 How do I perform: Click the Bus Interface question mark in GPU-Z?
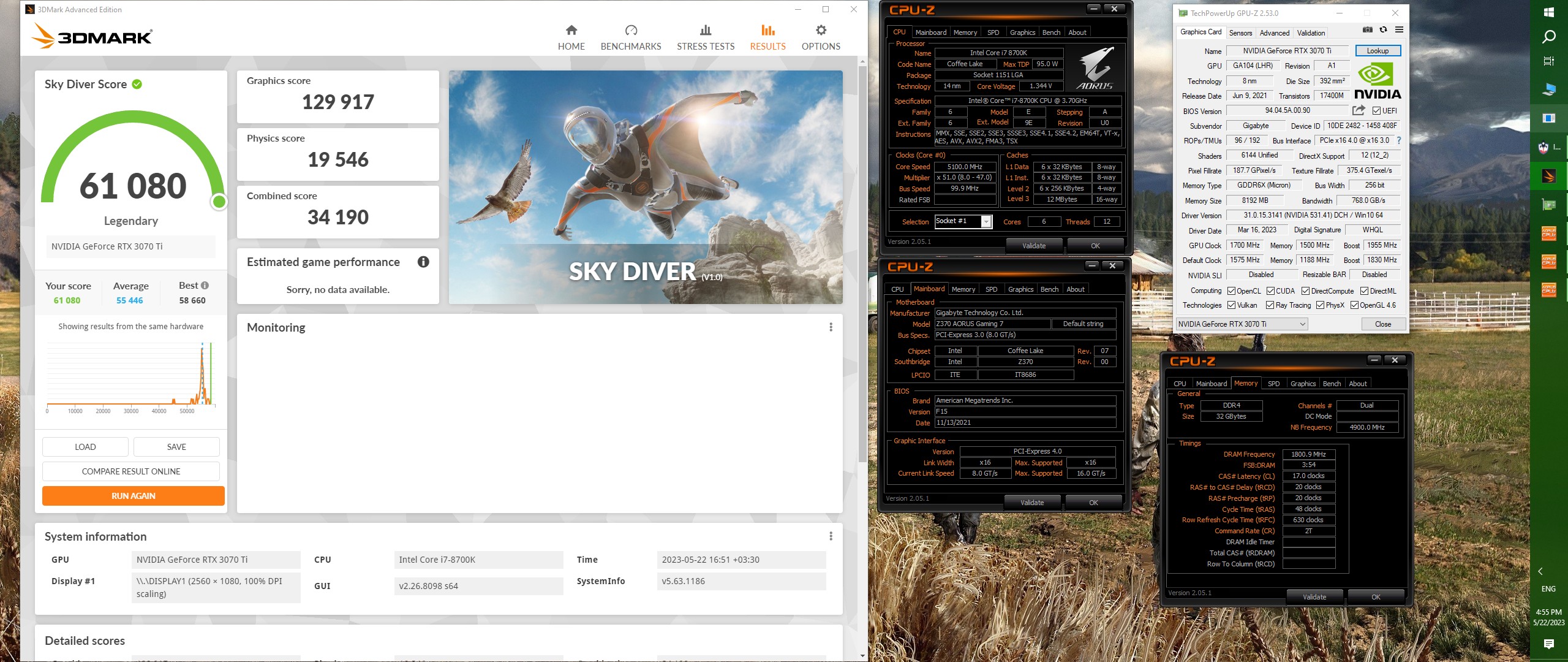pos(1399,140)
